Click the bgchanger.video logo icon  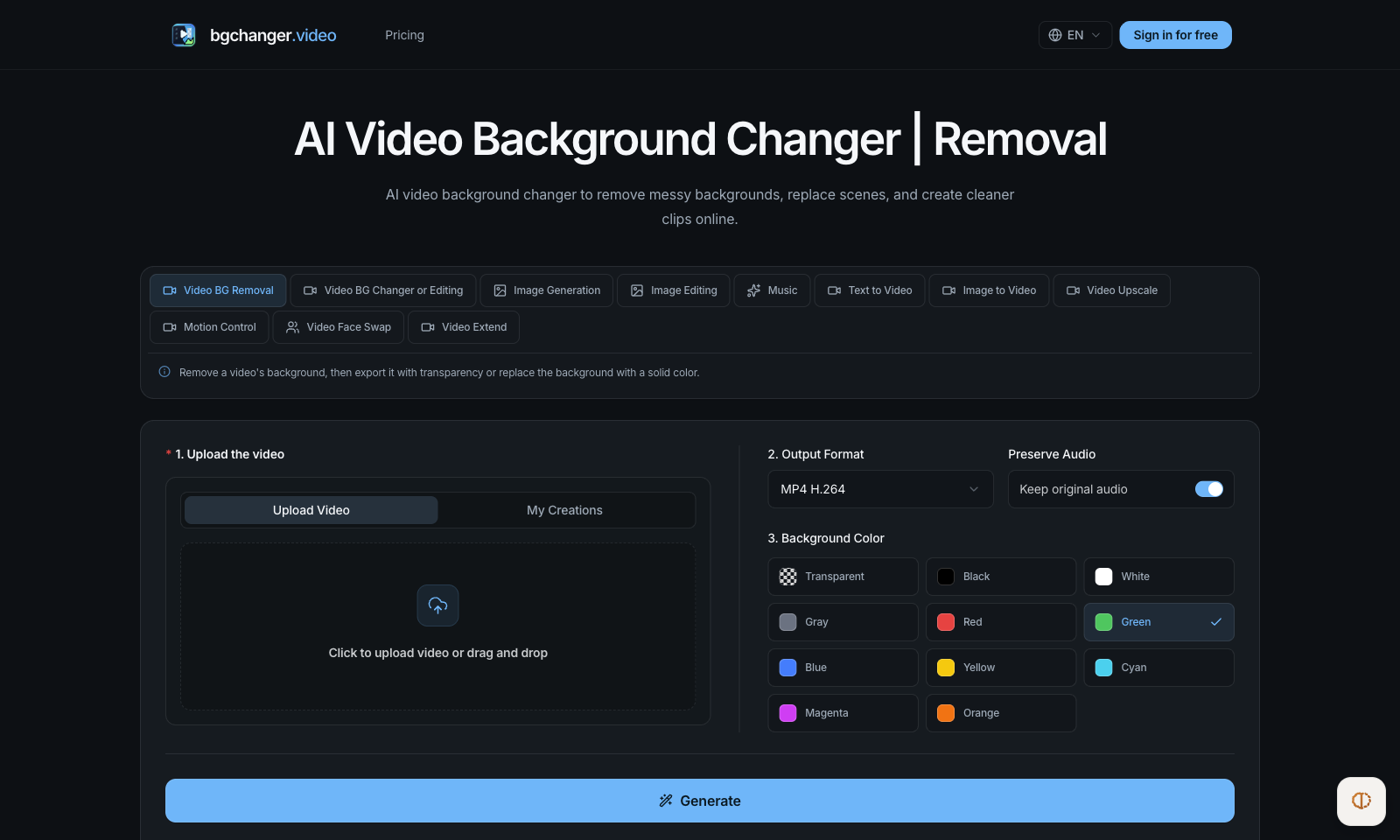point(184,35)
